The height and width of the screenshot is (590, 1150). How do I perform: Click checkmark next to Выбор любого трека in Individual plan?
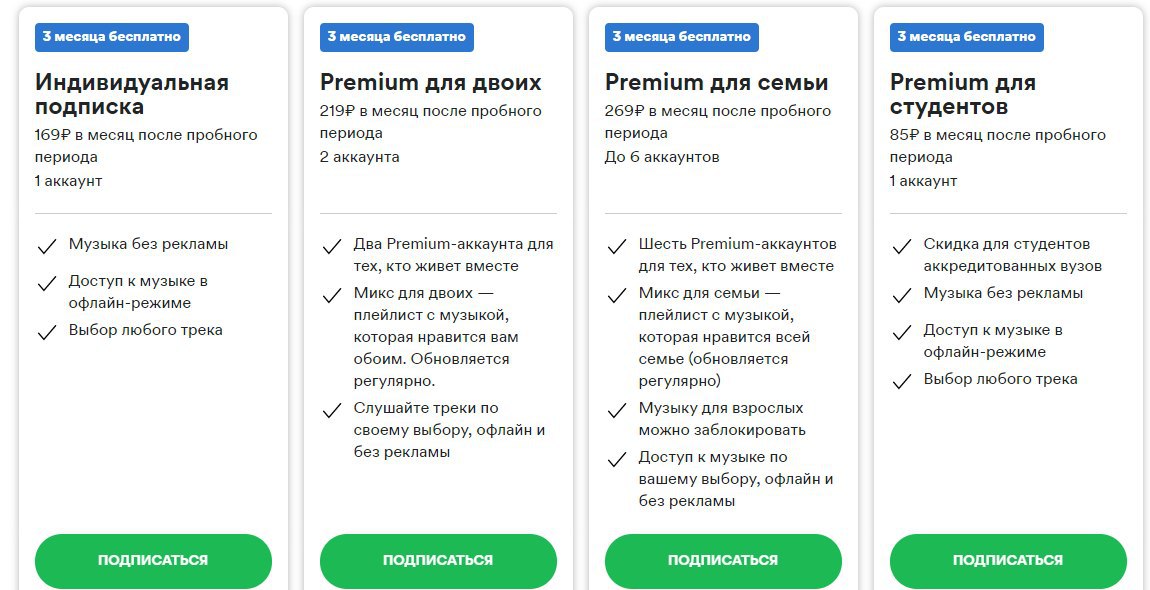tap(47, 332)
